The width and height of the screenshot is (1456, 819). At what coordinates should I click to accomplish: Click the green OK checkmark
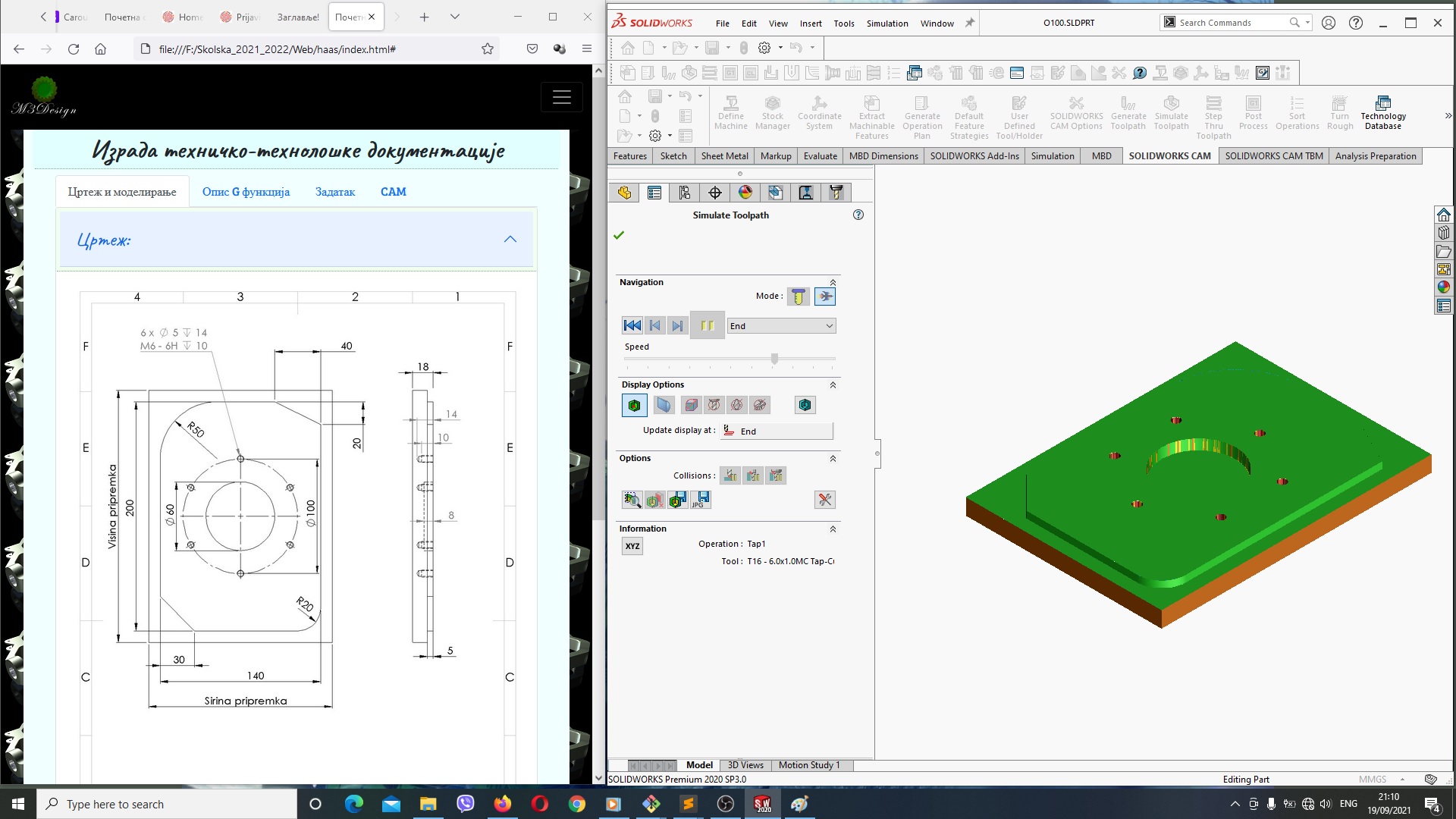[619, 235]
